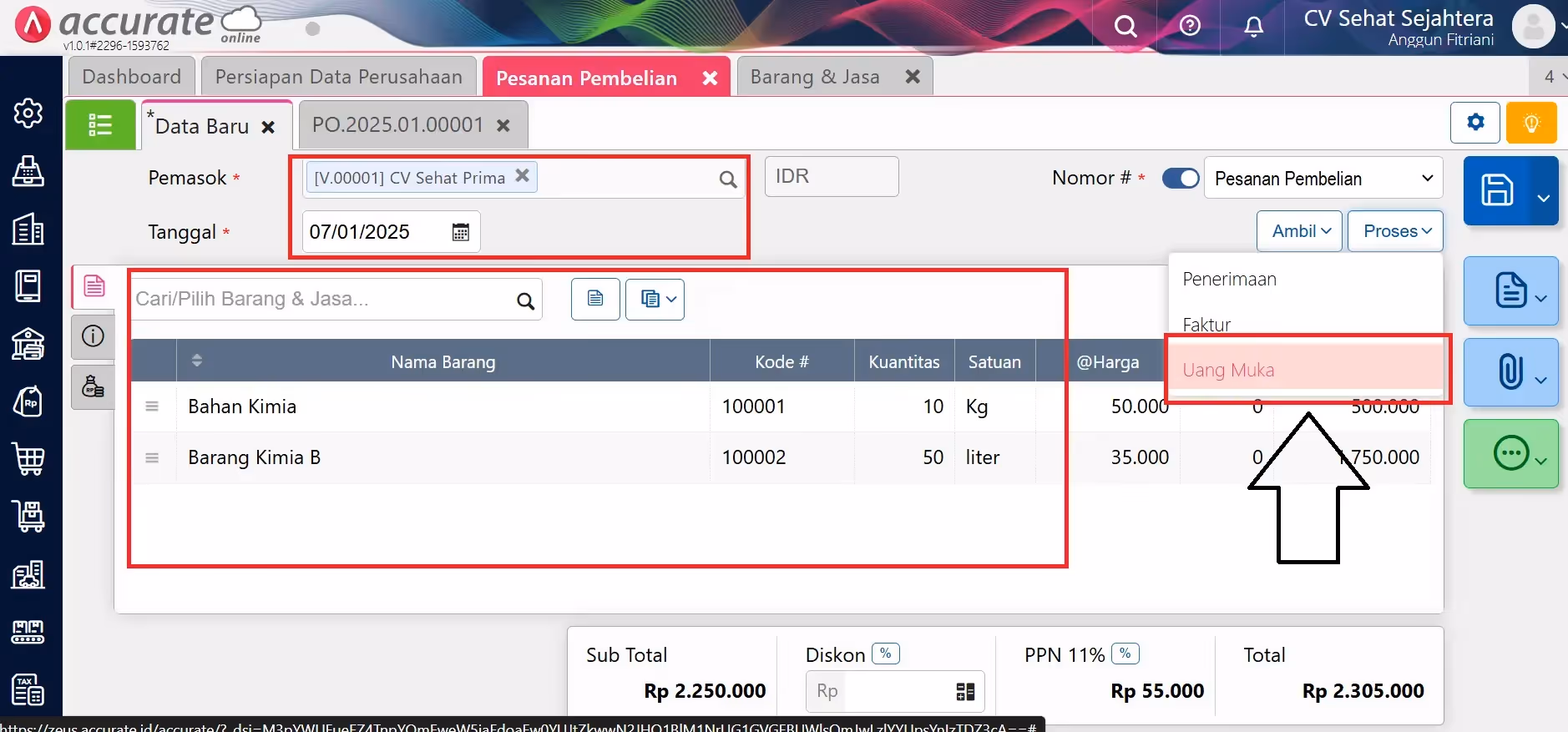Open the discount calculator icon
Screen dimensions: 1568x732
[x=965, y=691]
